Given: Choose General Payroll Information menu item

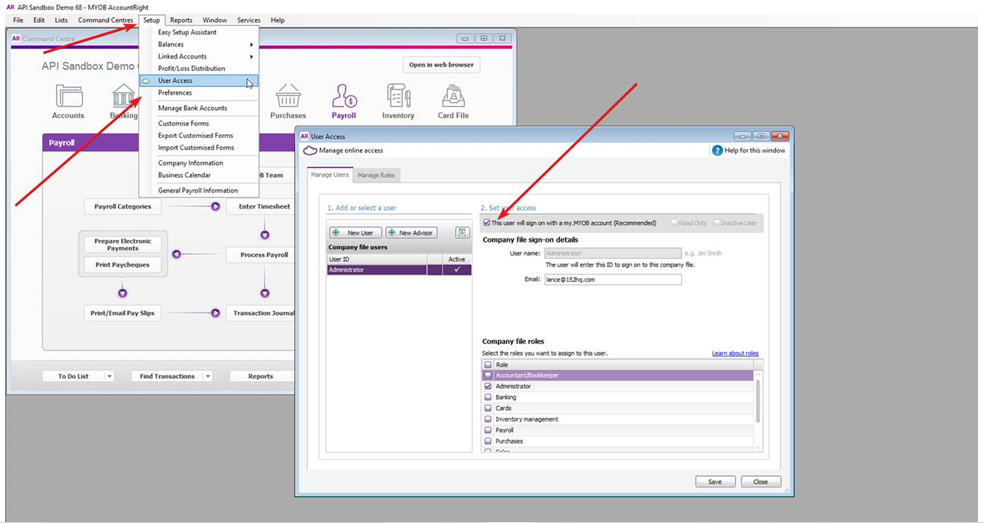Looking at the screenshot, I should point(199,191).
